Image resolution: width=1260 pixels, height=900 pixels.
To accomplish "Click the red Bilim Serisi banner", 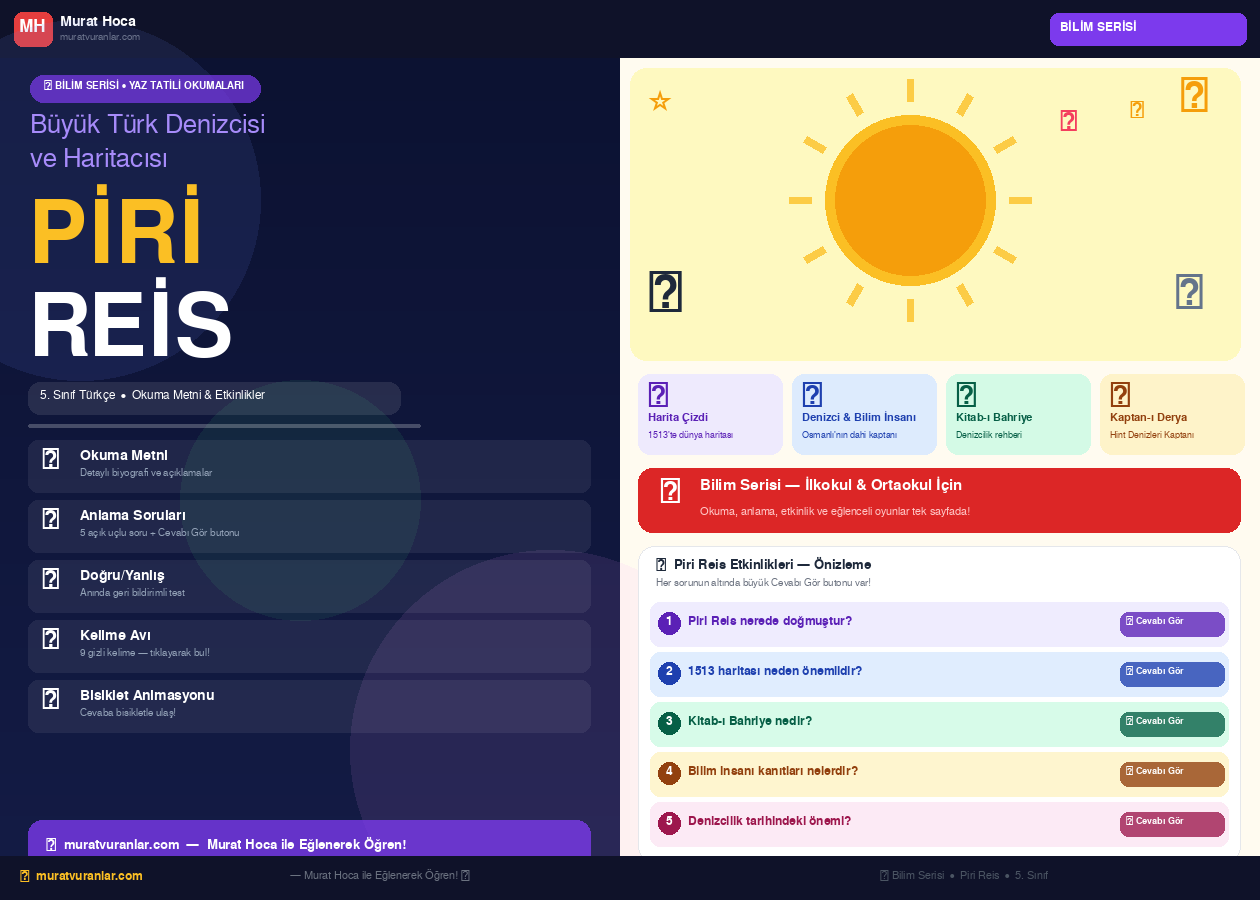I will [939, 500].
